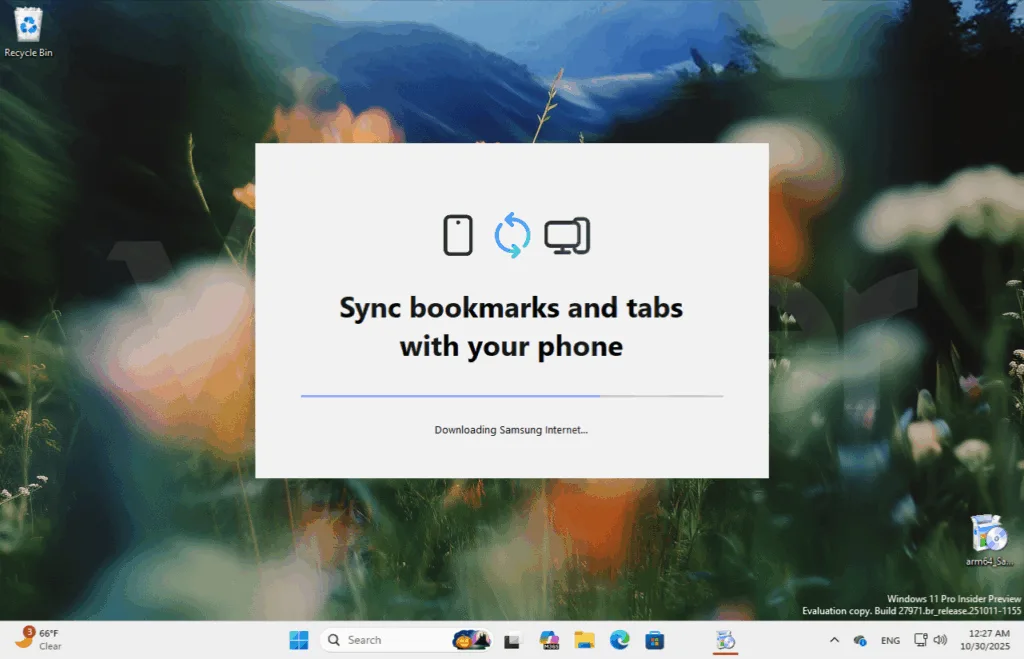Open the ENG language switcher
Viewport: 1024px width, 659px height.
pos(890,640)
